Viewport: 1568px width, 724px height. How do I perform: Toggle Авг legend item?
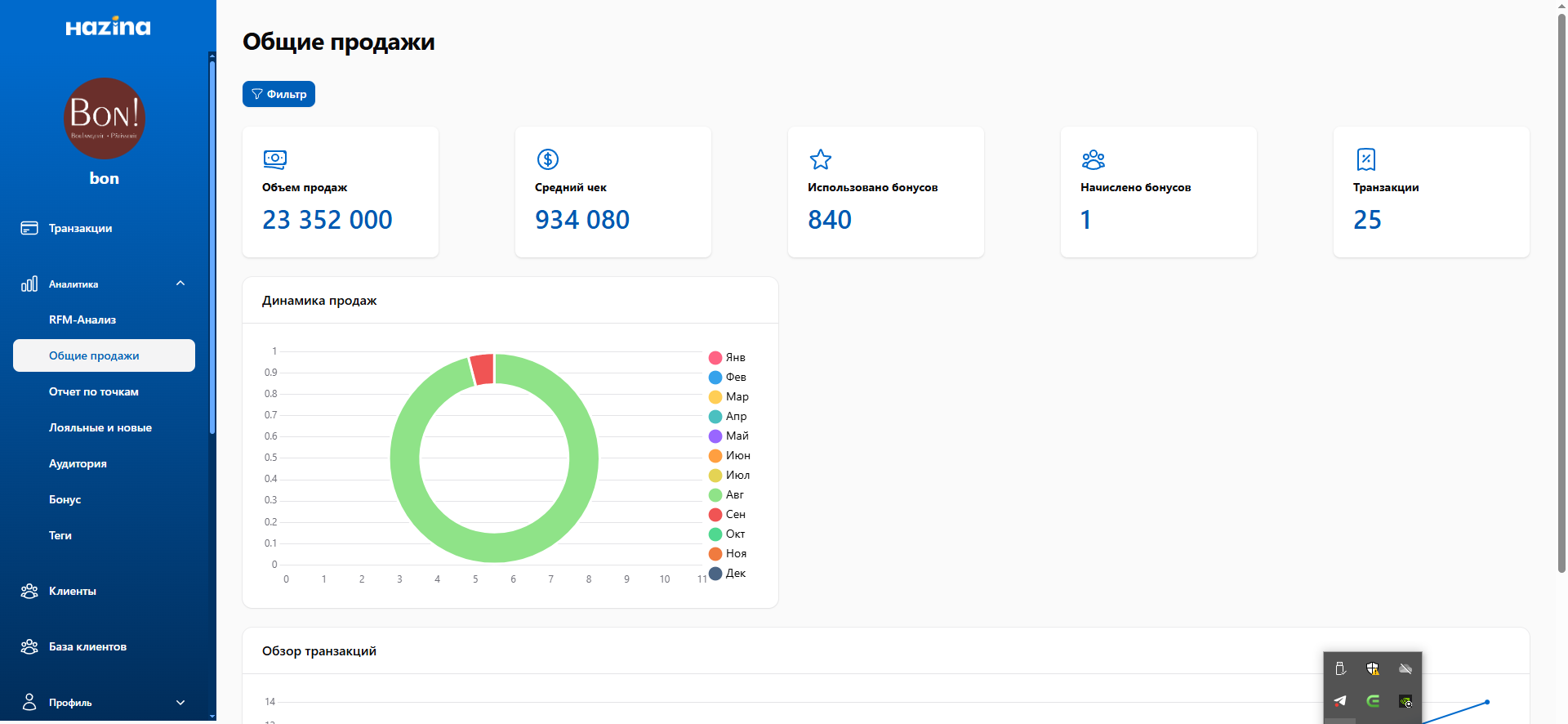(x=726, y=494)
